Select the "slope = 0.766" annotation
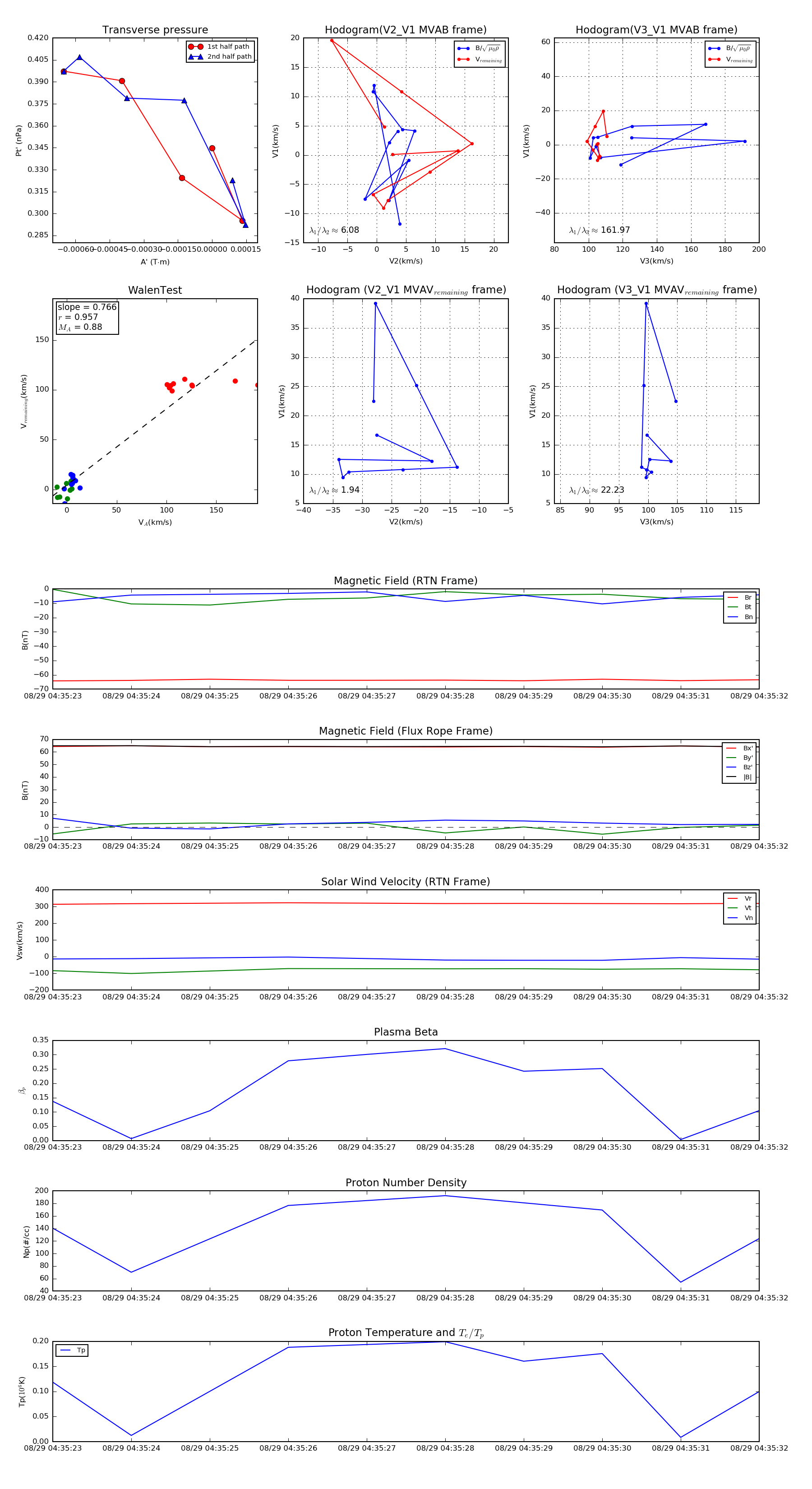Viewport: 812px width, 1489px height. pos(87,307)
